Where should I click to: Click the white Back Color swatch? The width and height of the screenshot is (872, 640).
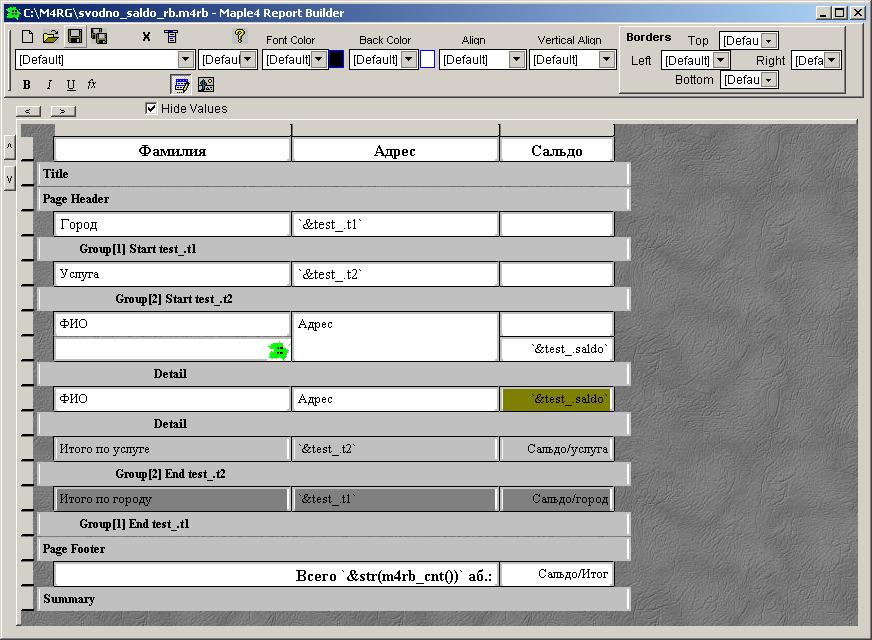[427, 60]
